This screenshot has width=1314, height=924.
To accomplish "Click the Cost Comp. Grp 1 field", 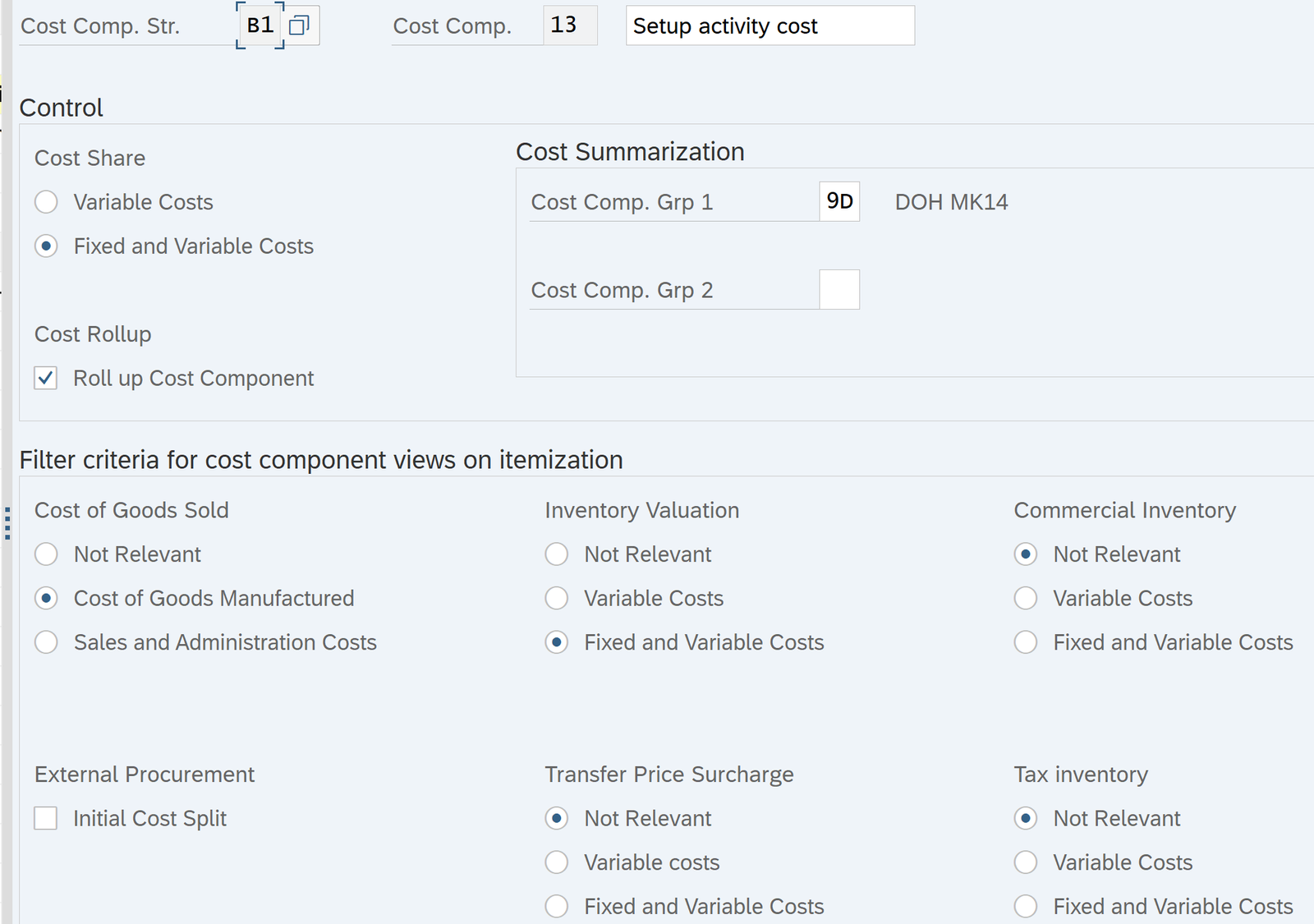I will click(838, 202).
